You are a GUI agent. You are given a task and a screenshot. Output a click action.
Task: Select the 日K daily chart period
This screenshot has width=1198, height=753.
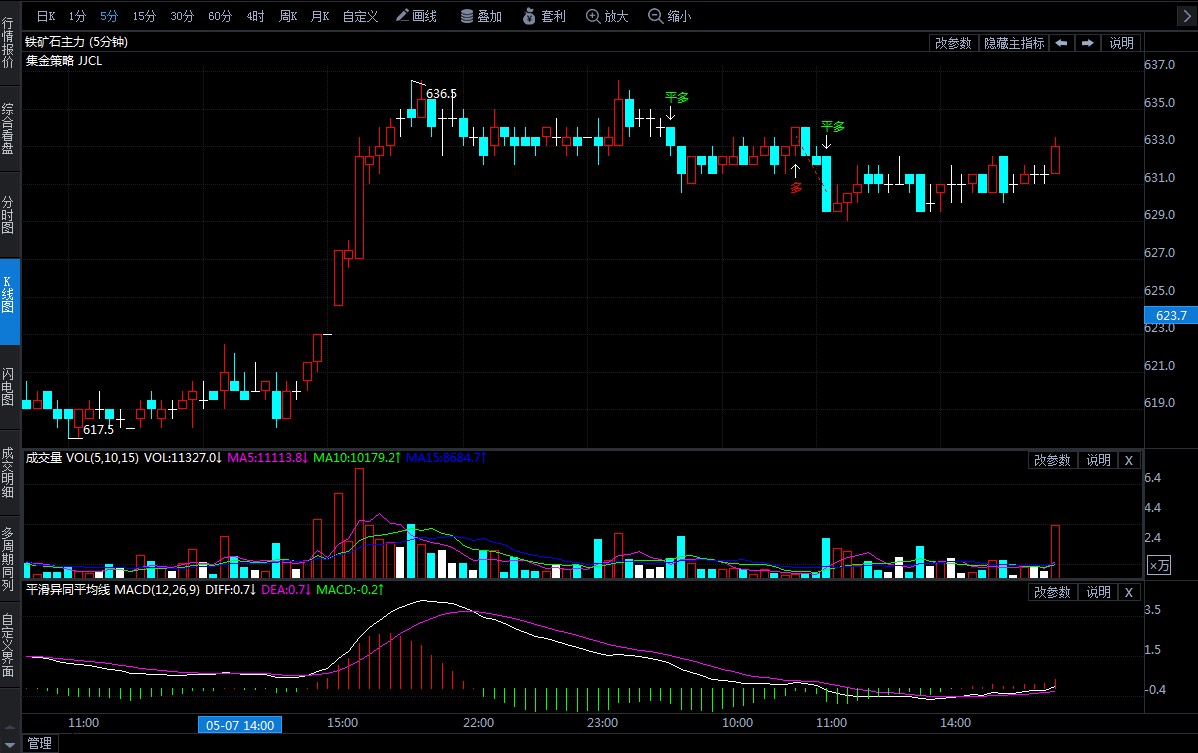(x=46, y=16)
